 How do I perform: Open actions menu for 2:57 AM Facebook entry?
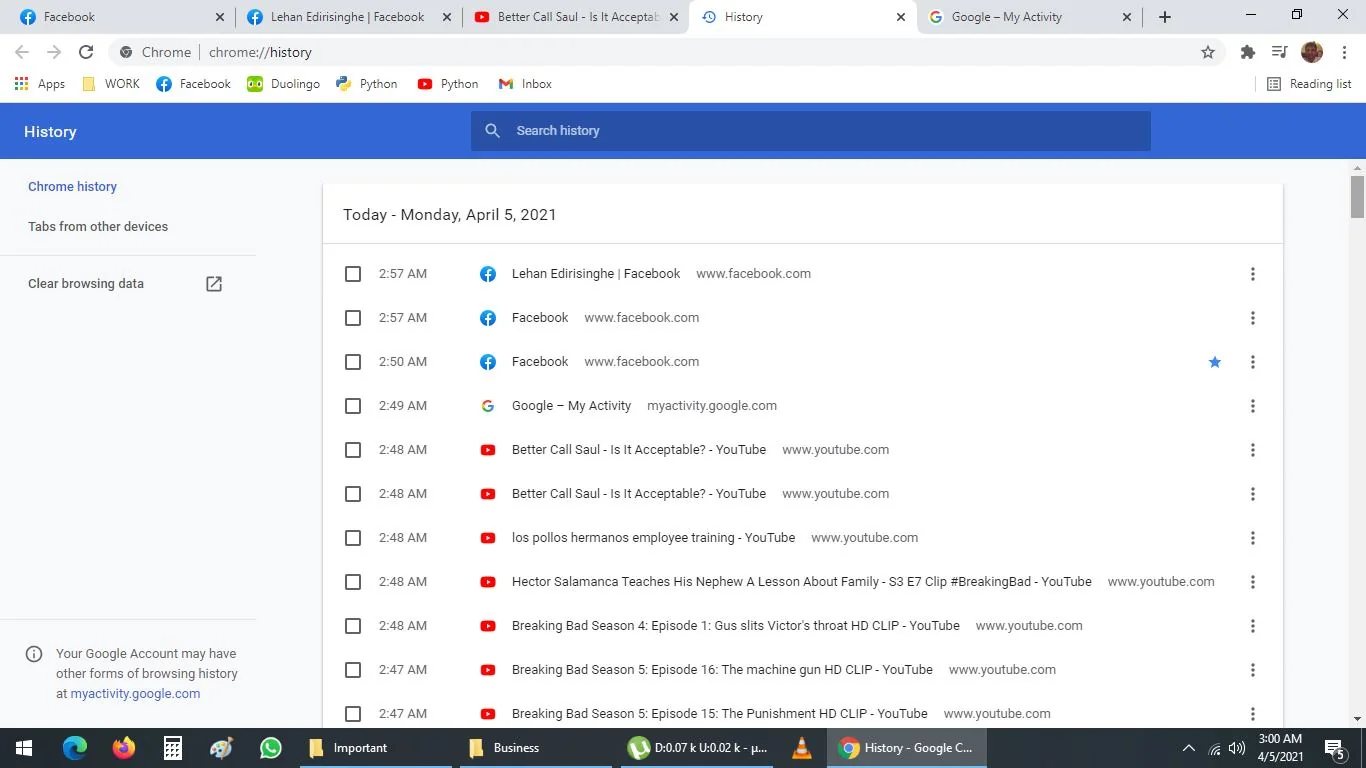[1252, 318]
